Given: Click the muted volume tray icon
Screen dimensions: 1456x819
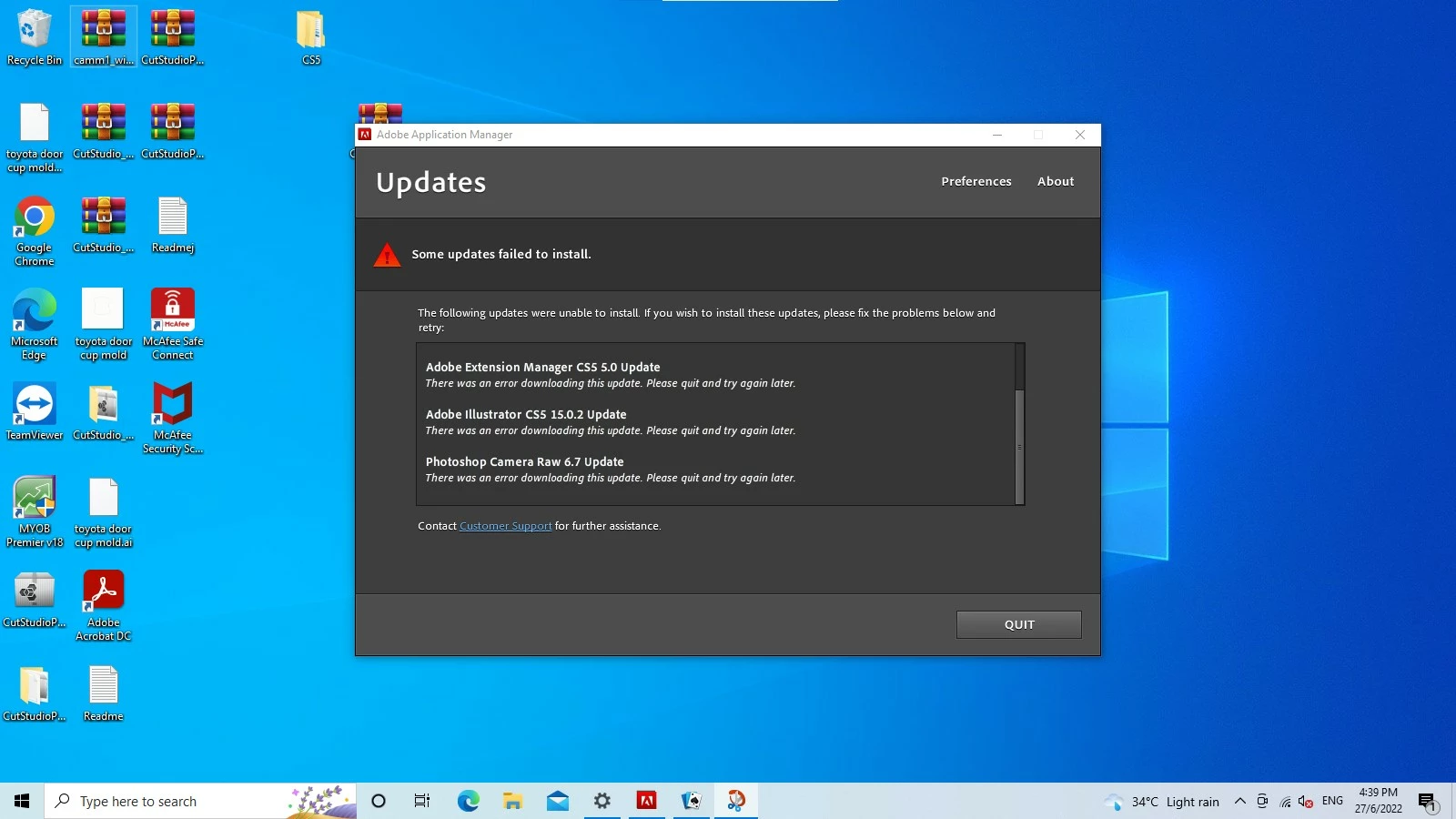Looking at the screenshot, I should (1306, 802).
